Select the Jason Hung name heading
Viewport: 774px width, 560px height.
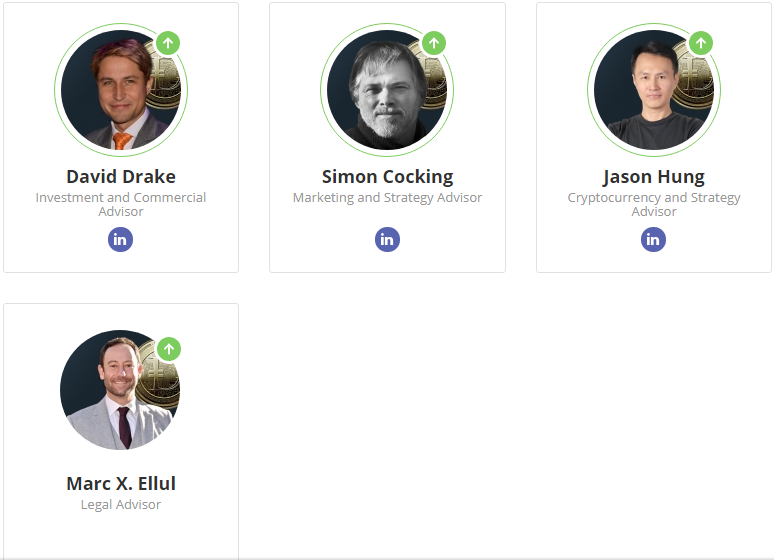(654, 177)
